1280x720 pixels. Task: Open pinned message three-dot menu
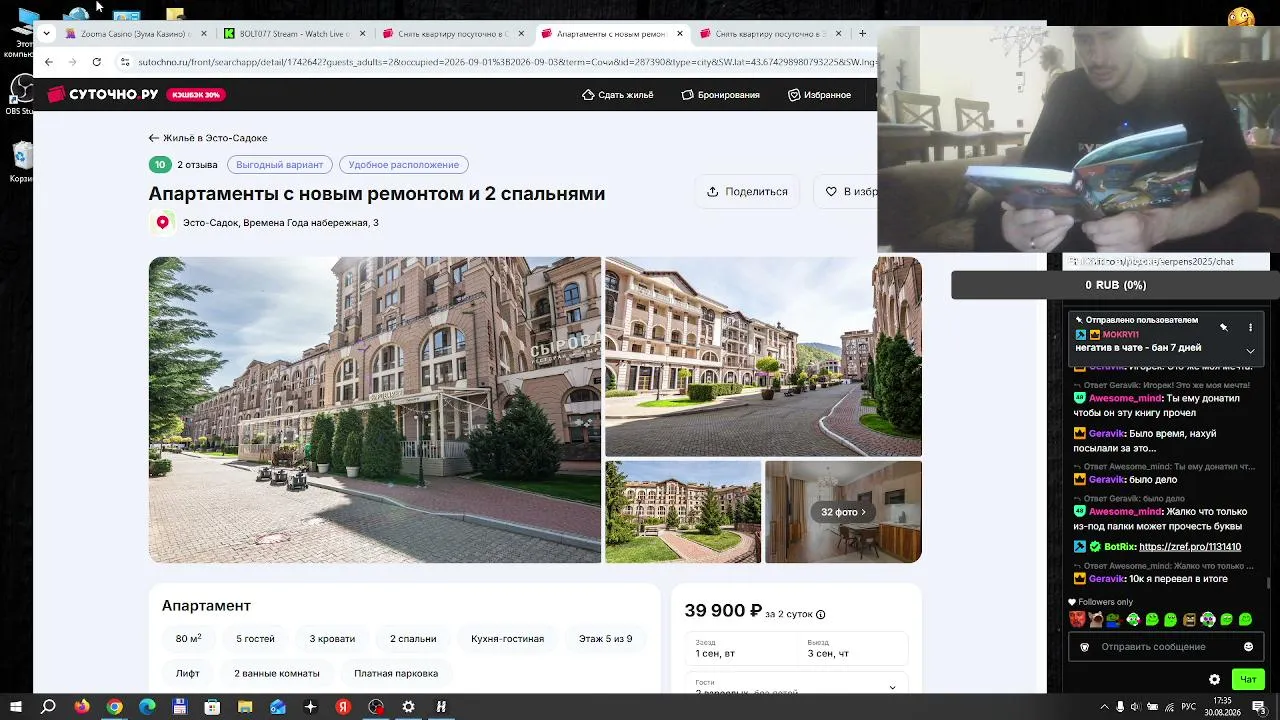[x=1250, y=328]
